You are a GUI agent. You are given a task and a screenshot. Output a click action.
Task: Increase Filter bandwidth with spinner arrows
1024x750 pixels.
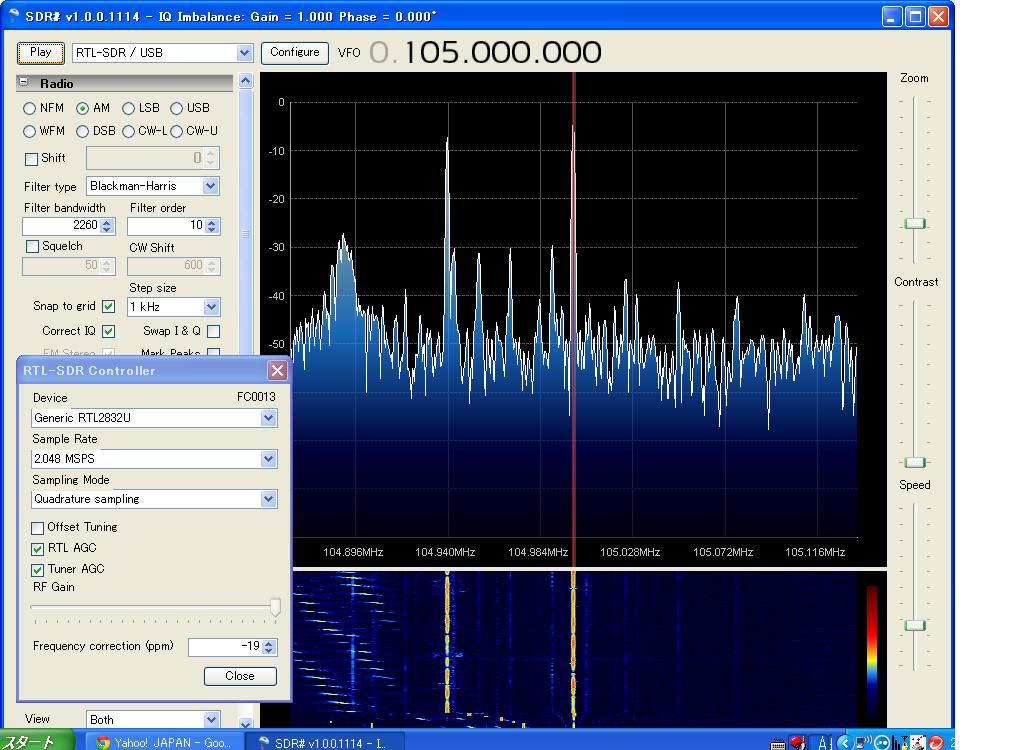tap(107, 222)
